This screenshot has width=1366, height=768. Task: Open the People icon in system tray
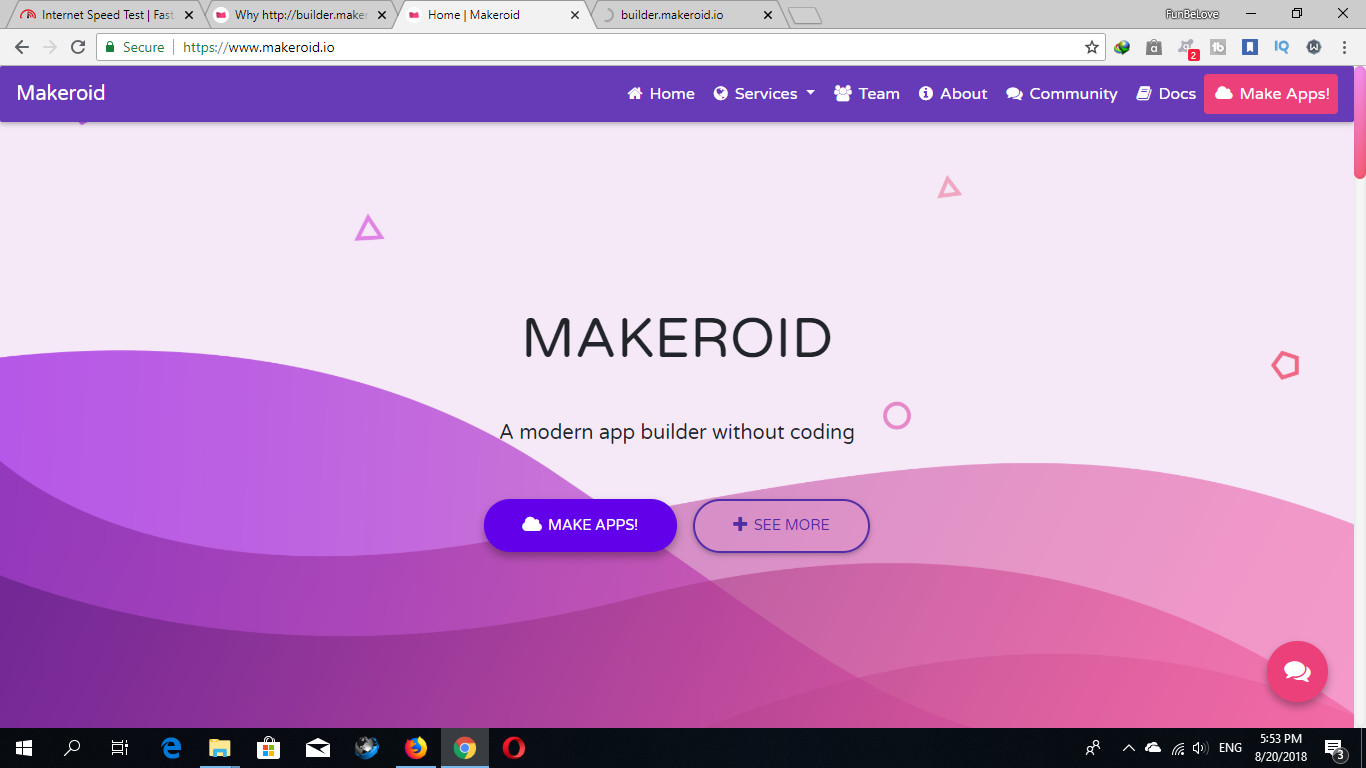click(1093, 748)
